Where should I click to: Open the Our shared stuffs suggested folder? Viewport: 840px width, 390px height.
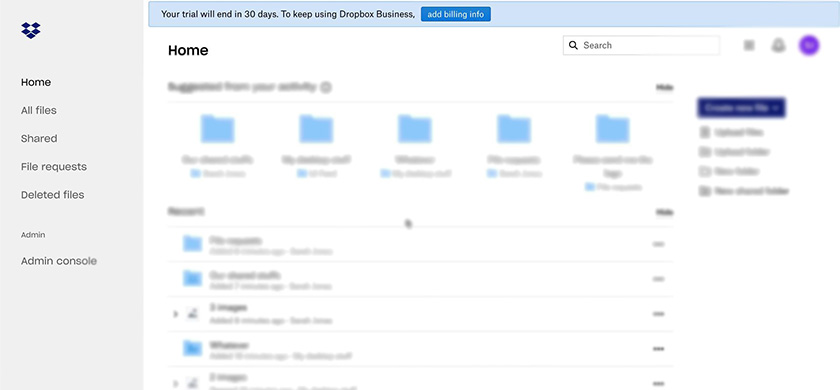[218, 129]
